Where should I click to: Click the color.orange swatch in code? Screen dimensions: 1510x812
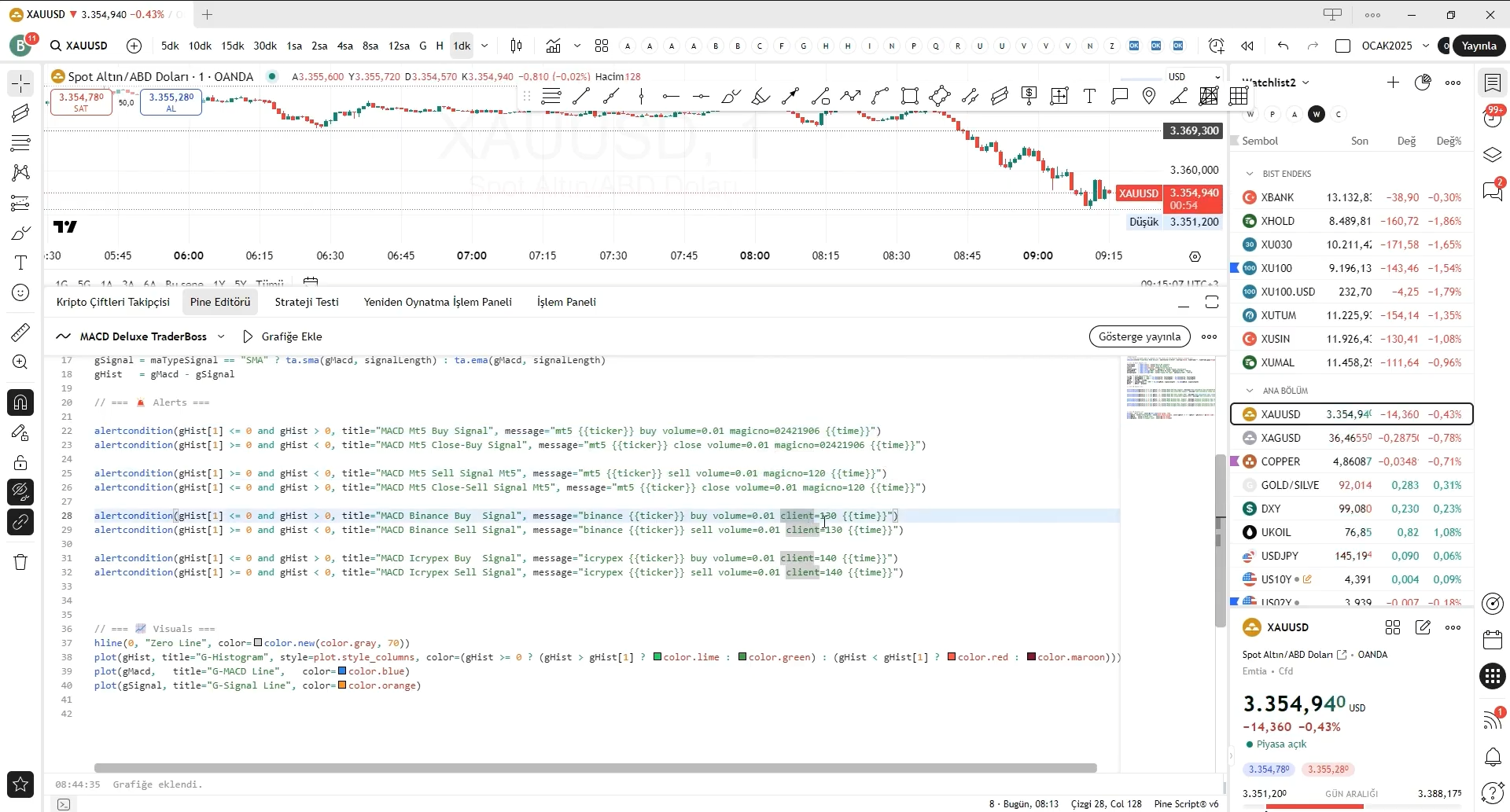pos(342,685)
